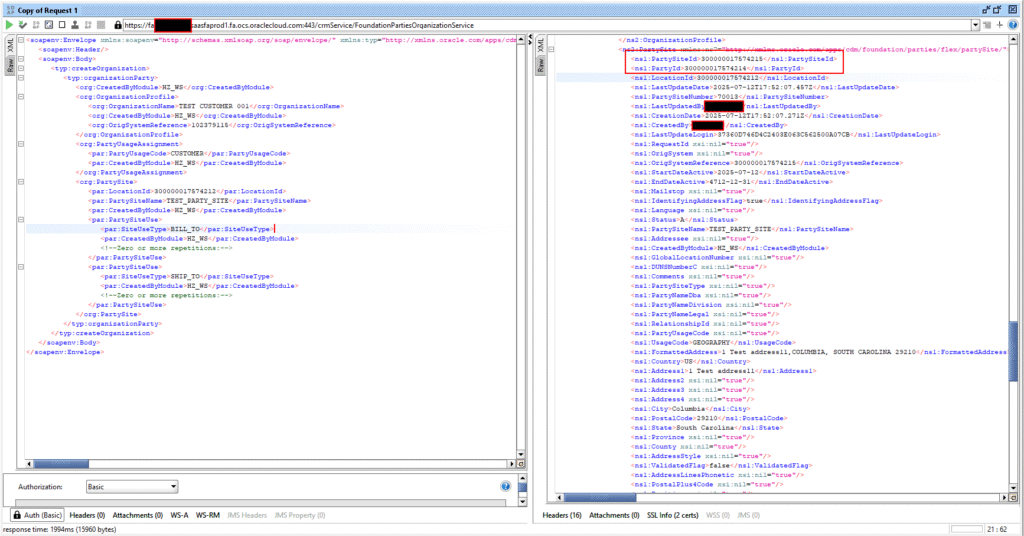The height and width of the screenshot is (536, 1024).
Task: Open response Attachments (0) tab
Action: point(614,515)
